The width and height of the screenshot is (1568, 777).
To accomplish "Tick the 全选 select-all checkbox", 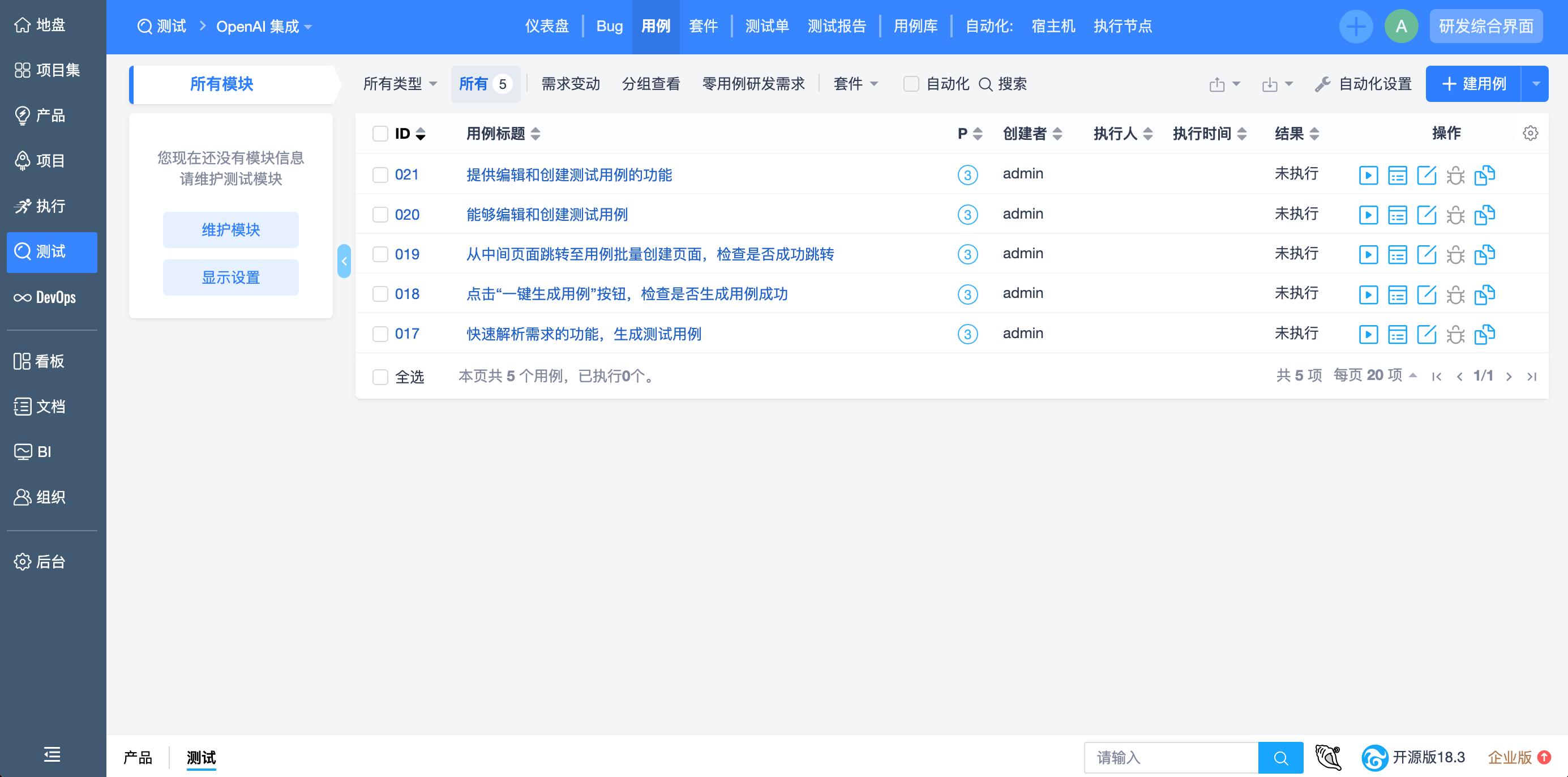I will [380, 377].
